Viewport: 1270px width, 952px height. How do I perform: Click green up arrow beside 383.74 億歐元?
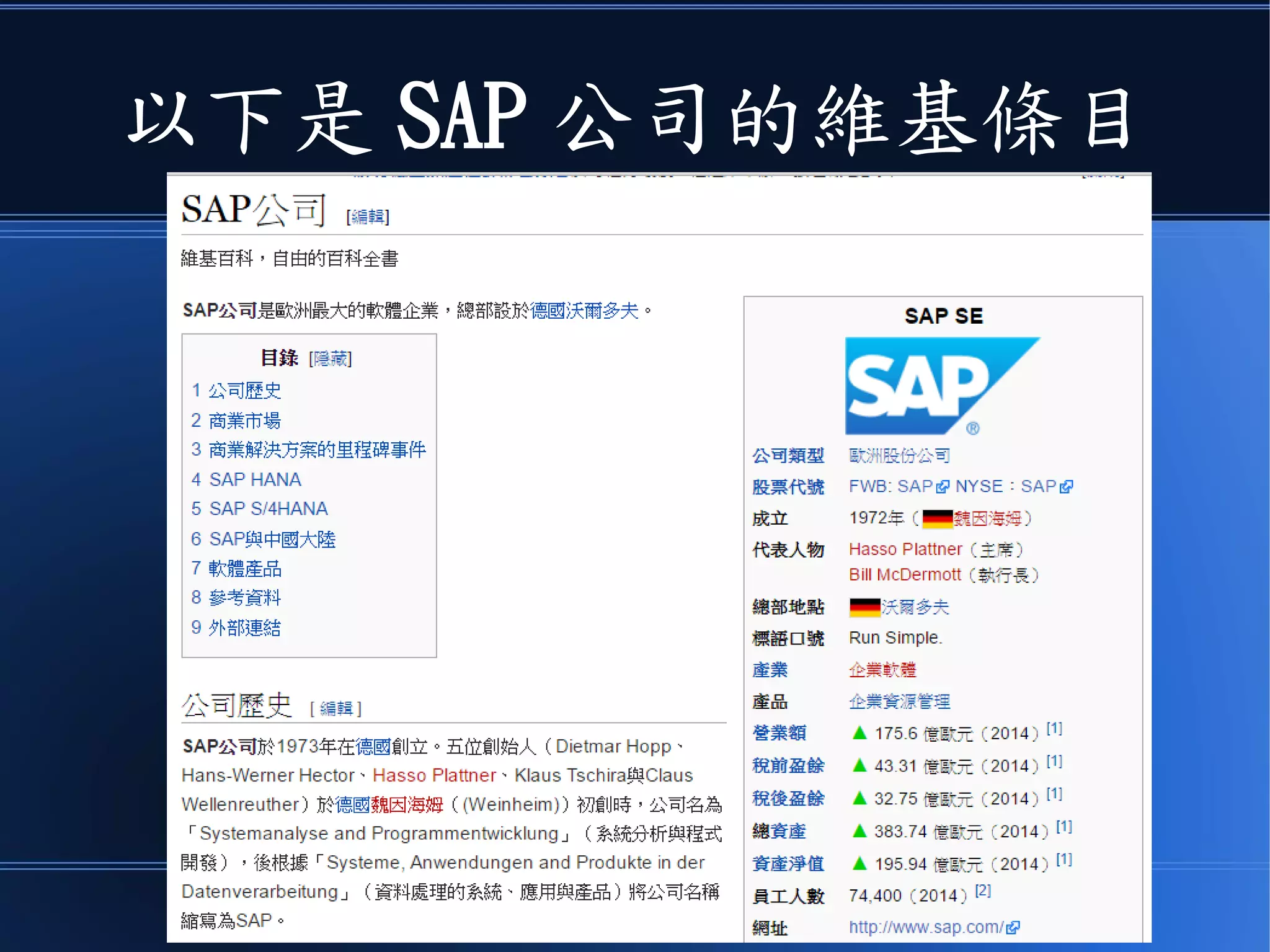[859, 831]
